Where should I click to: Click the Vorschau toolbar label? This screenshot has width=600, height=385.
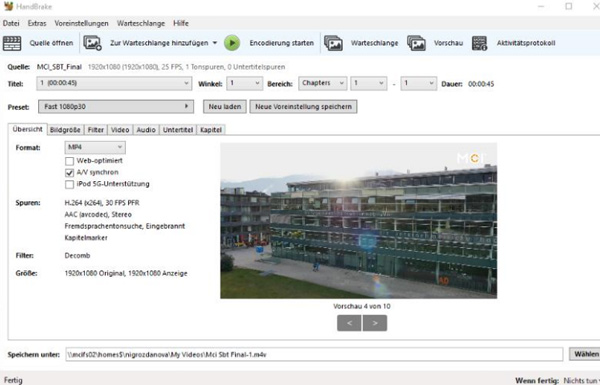pos(448,43)
